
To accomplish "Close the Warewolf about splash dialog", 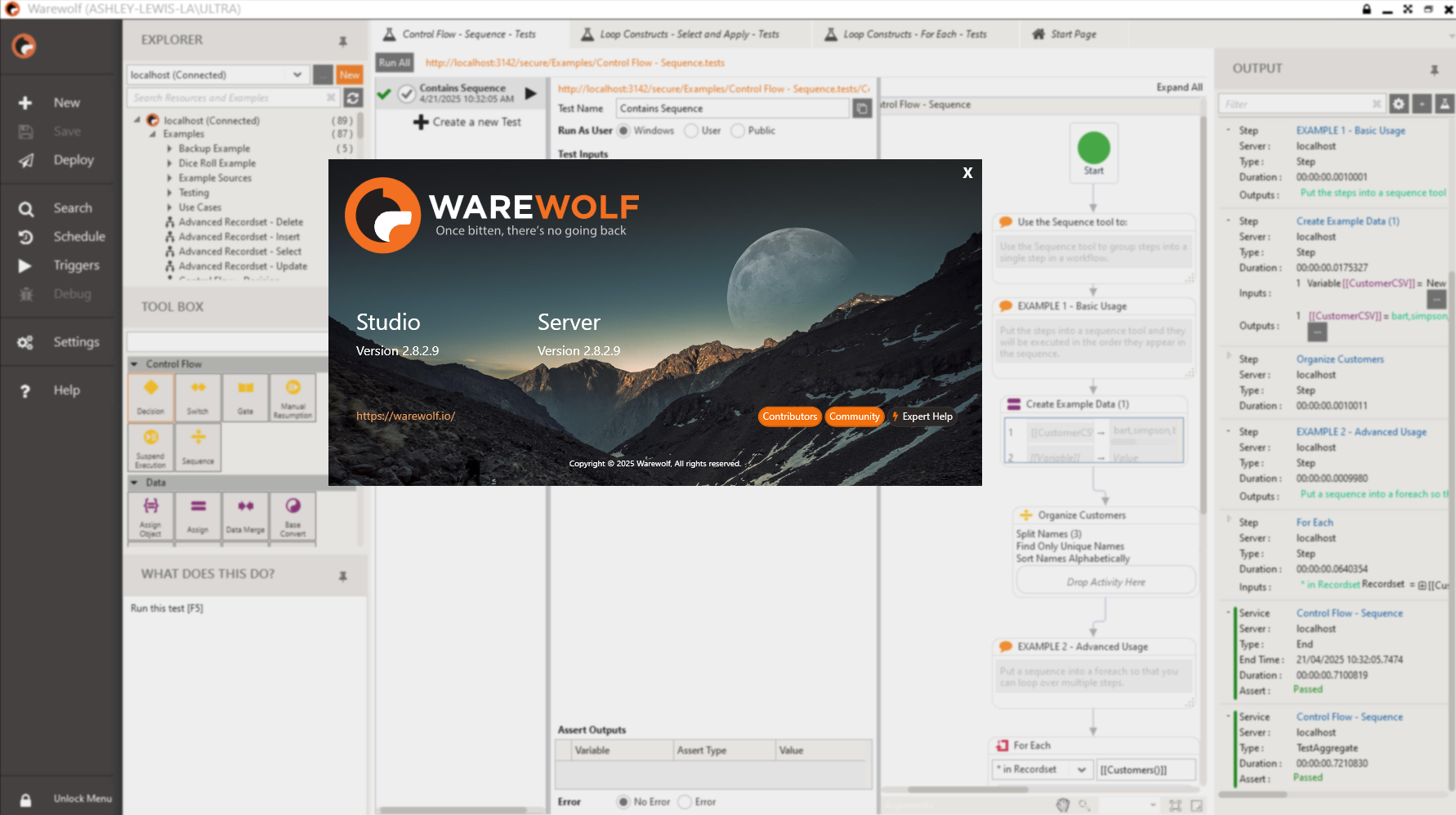I will coord(967,173).
